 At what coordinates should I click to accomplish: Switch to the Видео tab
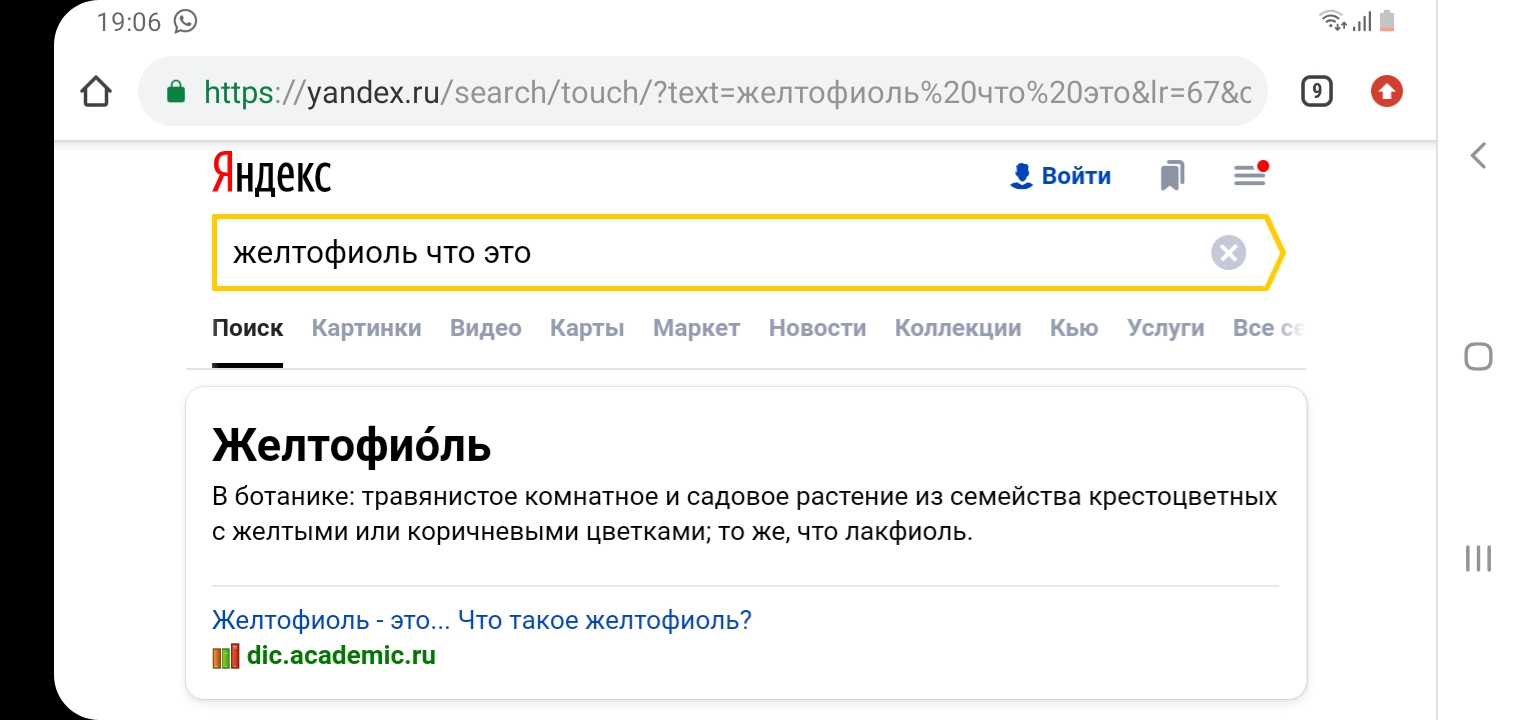pyautogui.click(x=485, y=328)
